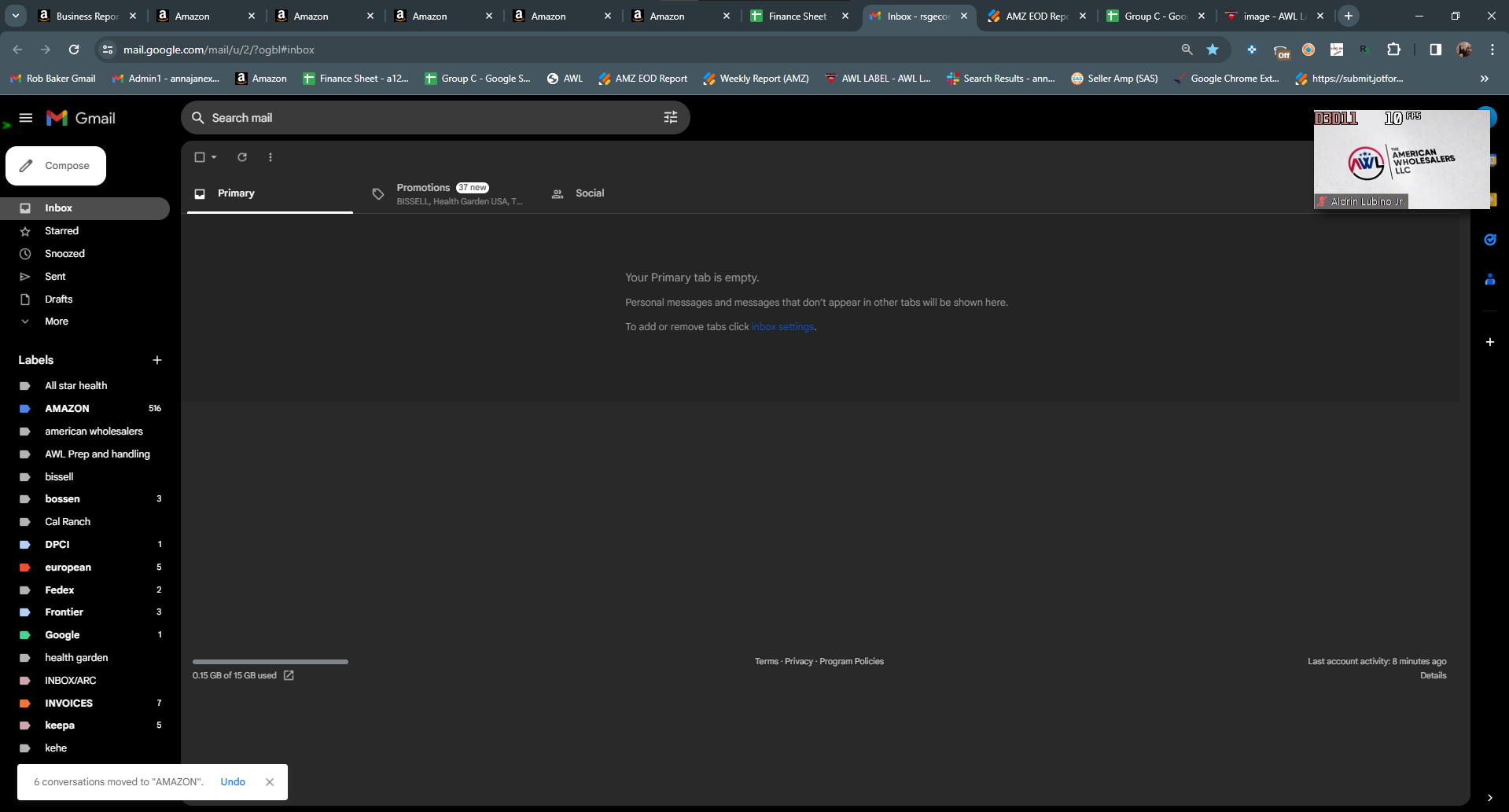The width and height of the screenshot is (1509, 812).
Task: Switch to the Primary inbox tab
Action: 270,193
